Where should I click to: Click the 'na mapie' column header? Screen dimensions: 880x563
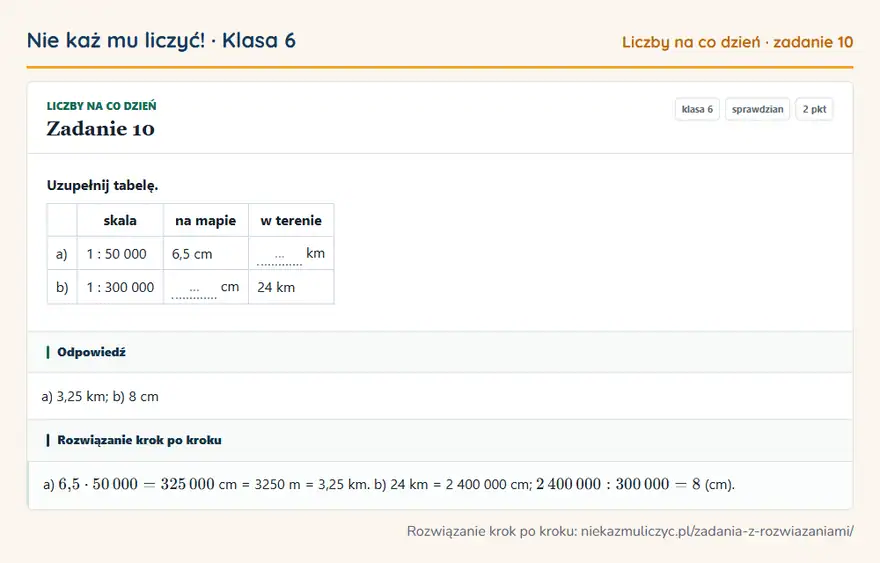coord(205,220)
